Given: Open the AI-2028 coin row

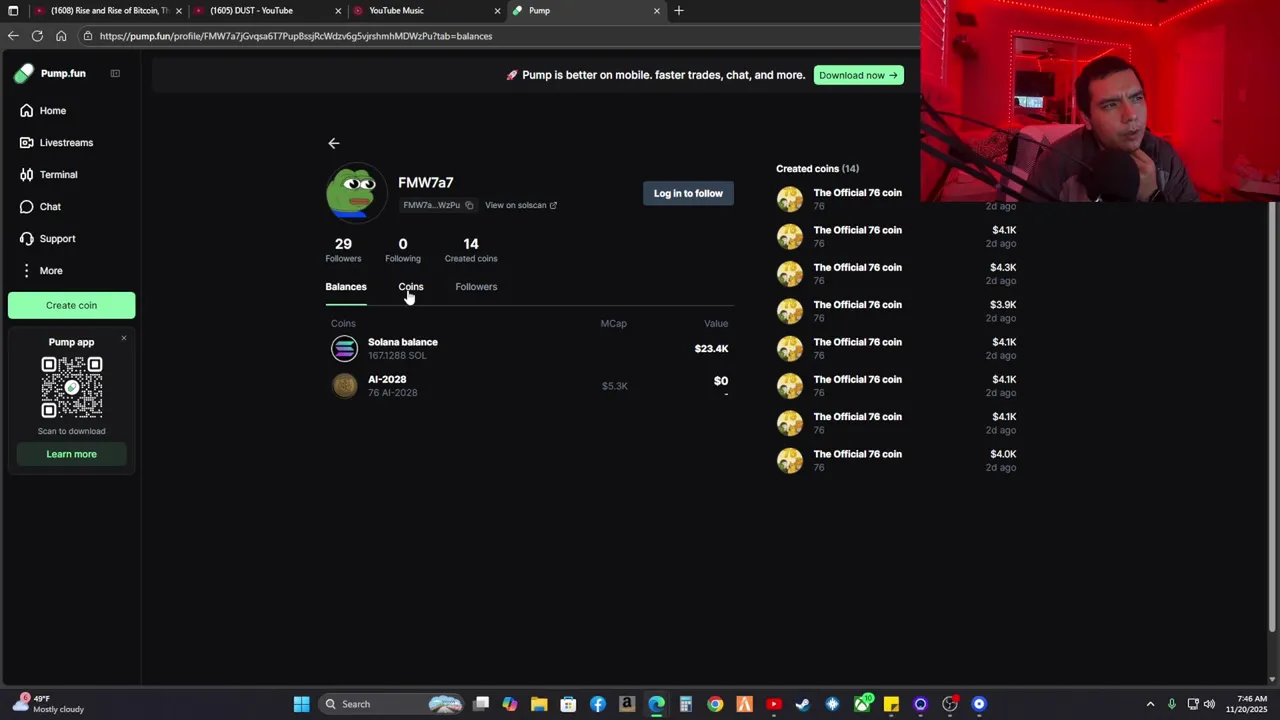Looking at the screenshot, I should click(530, 386).
